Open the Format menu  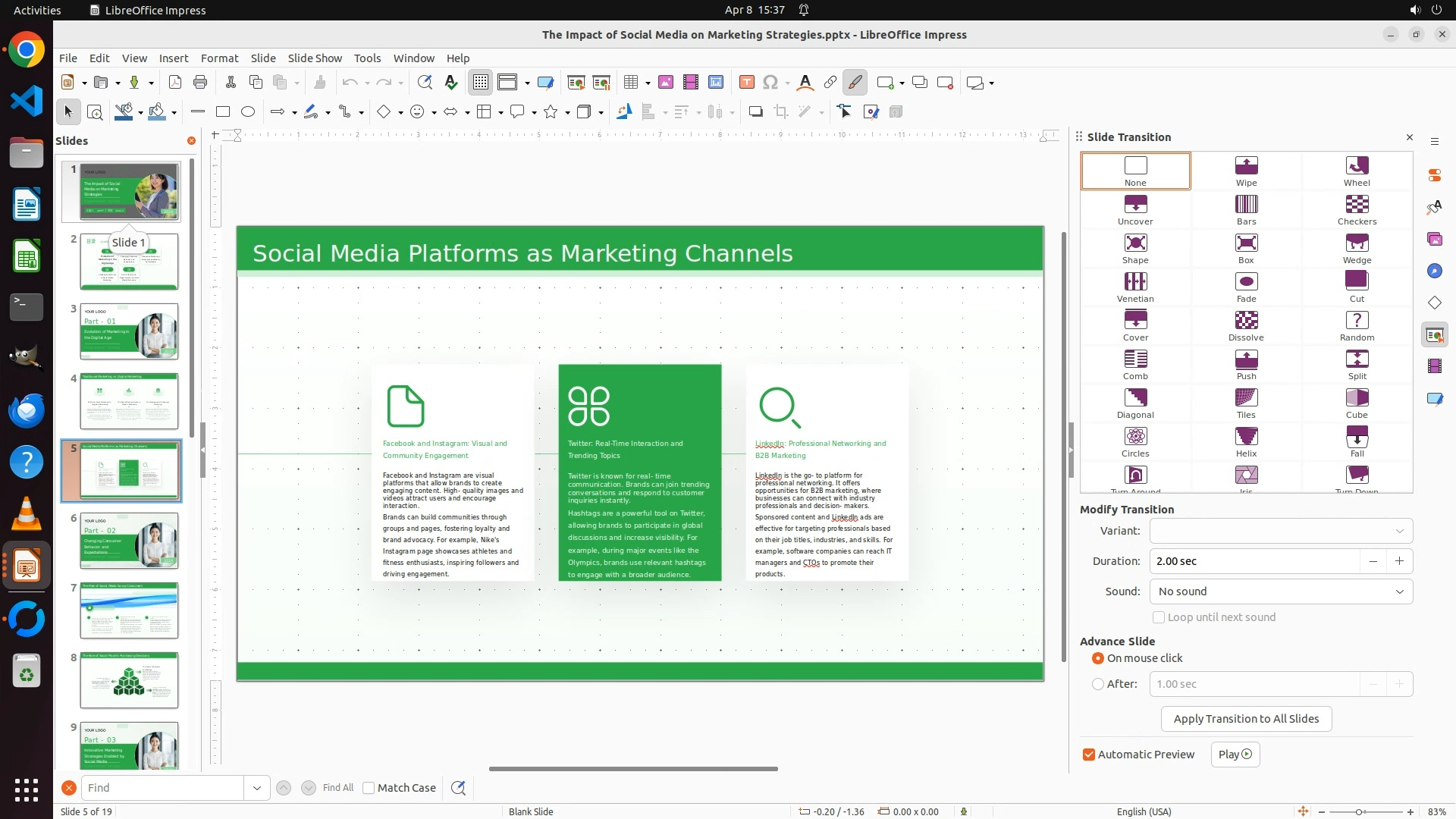click(219, 58)
